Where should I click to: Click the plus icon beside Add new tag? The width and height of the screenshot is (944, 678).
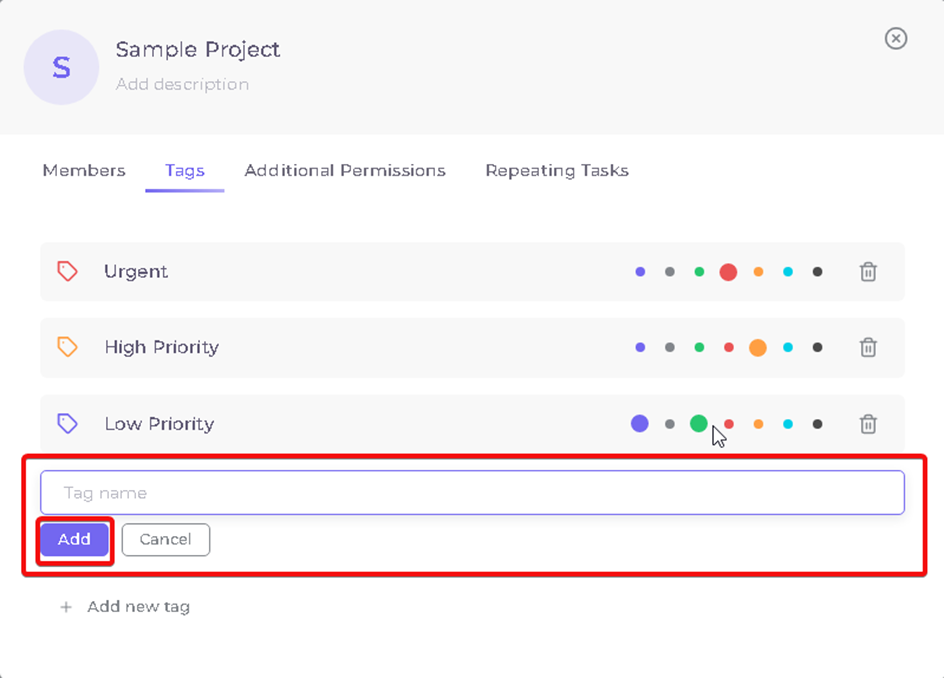[x=66, y=607]
